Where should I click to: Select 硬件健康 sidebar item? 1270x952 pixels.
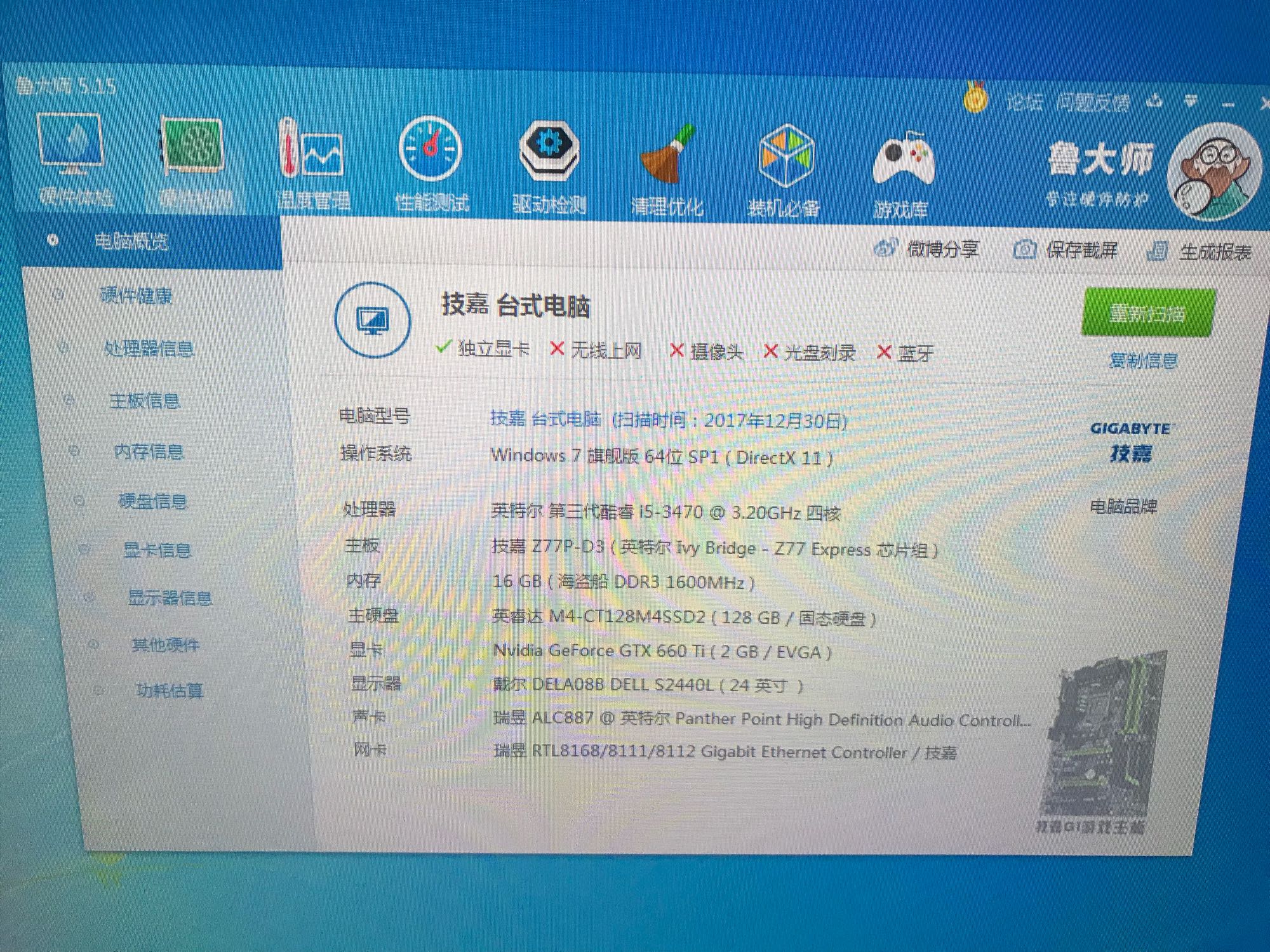pos(136,296)
